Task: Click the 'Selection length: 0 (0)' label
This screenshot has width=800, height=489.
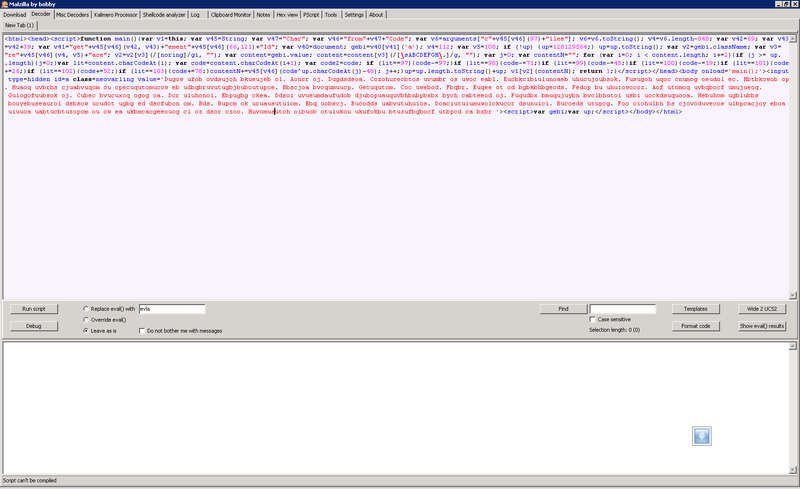Action: click(x=614, y=330)
